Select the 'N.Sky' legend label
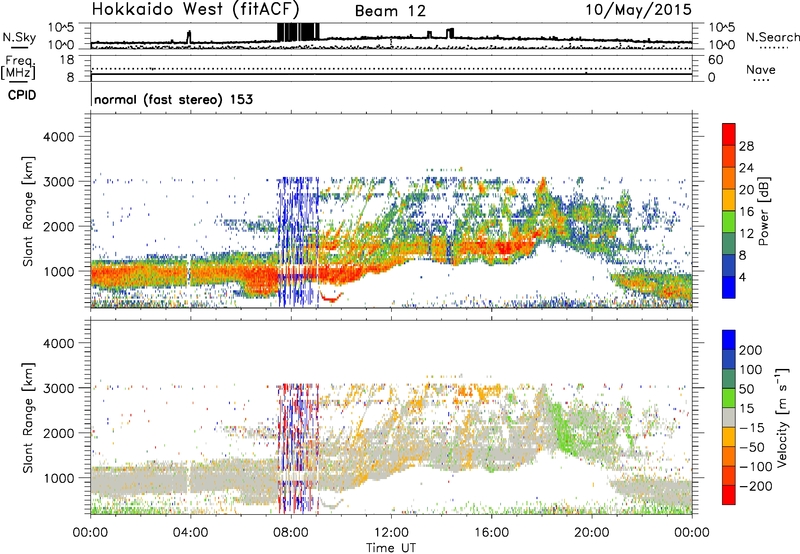This screenshot has width=800, height=554. [x=19, y=37]
